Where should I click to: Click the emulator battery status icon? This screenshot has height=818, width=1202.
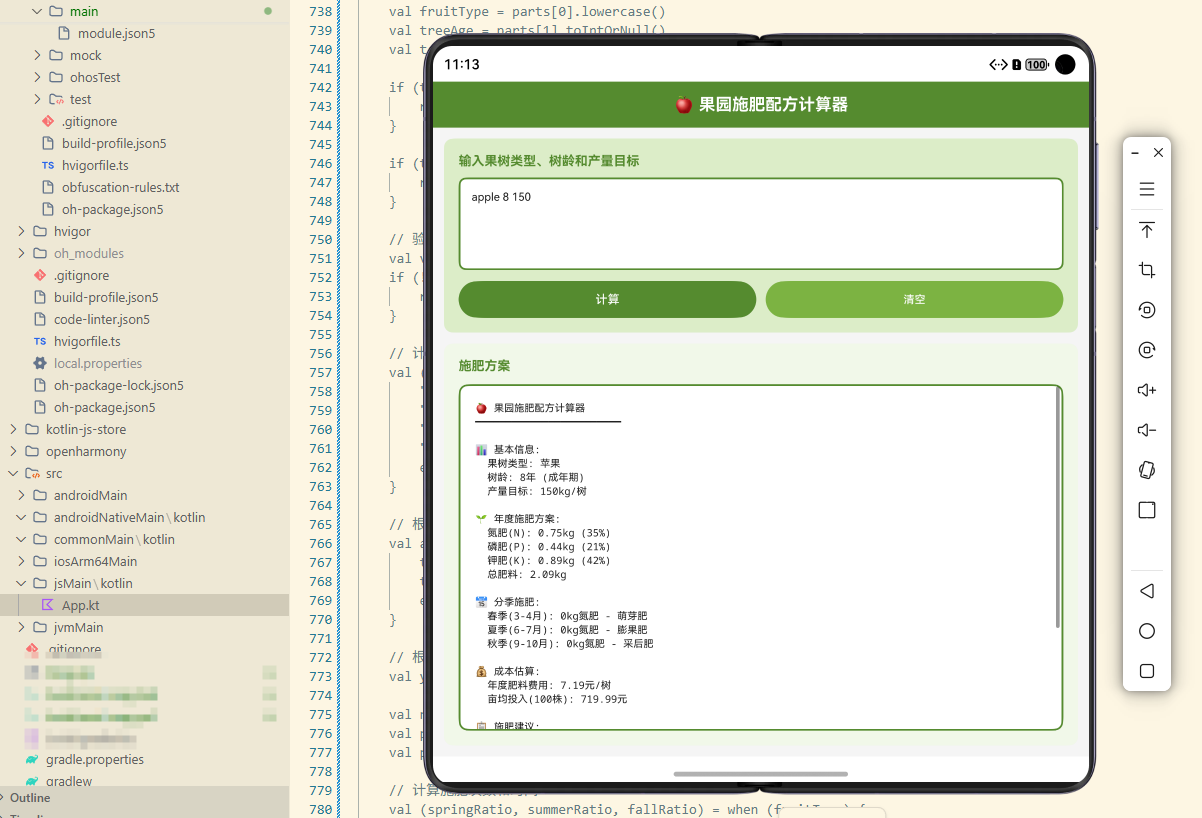(x=1036, y=65)
